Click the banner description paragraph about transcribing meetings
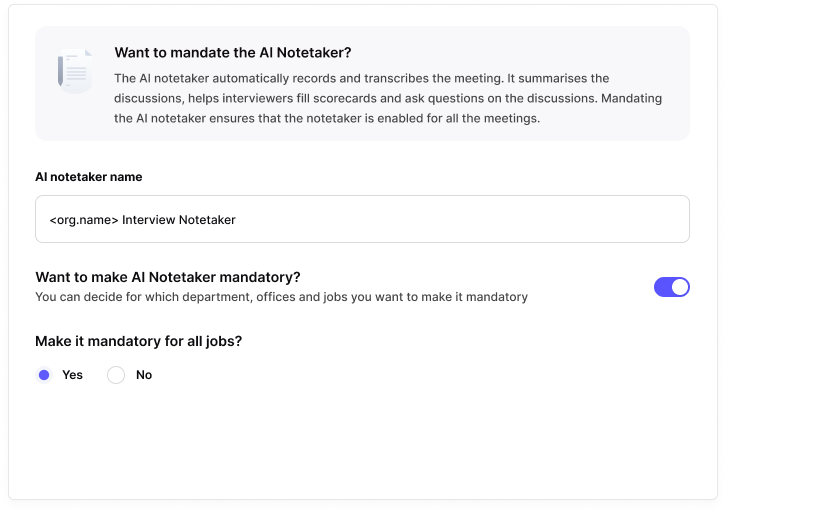The width and height of the screenshot is (823, 512). coord(388,98)
